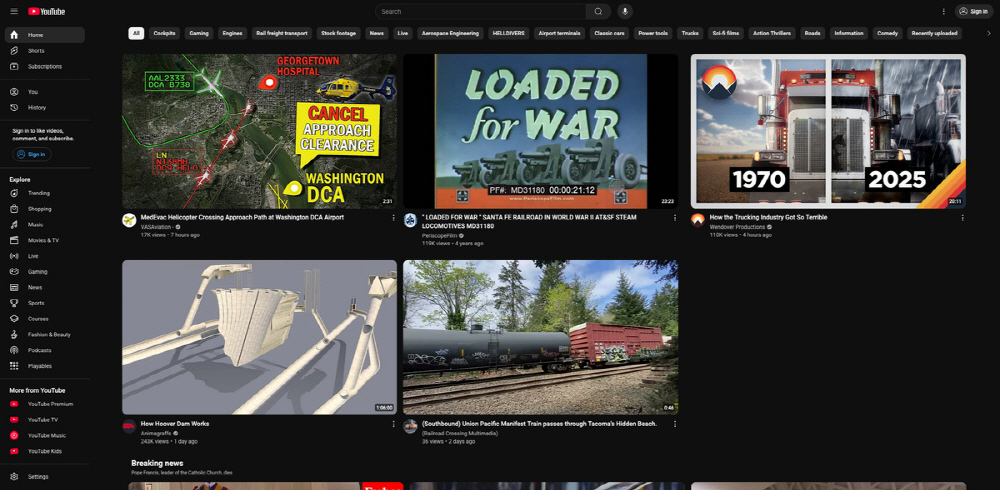Open watch History in sidebar
Screen dimensions: 1000x490
[x=37, y=107]
